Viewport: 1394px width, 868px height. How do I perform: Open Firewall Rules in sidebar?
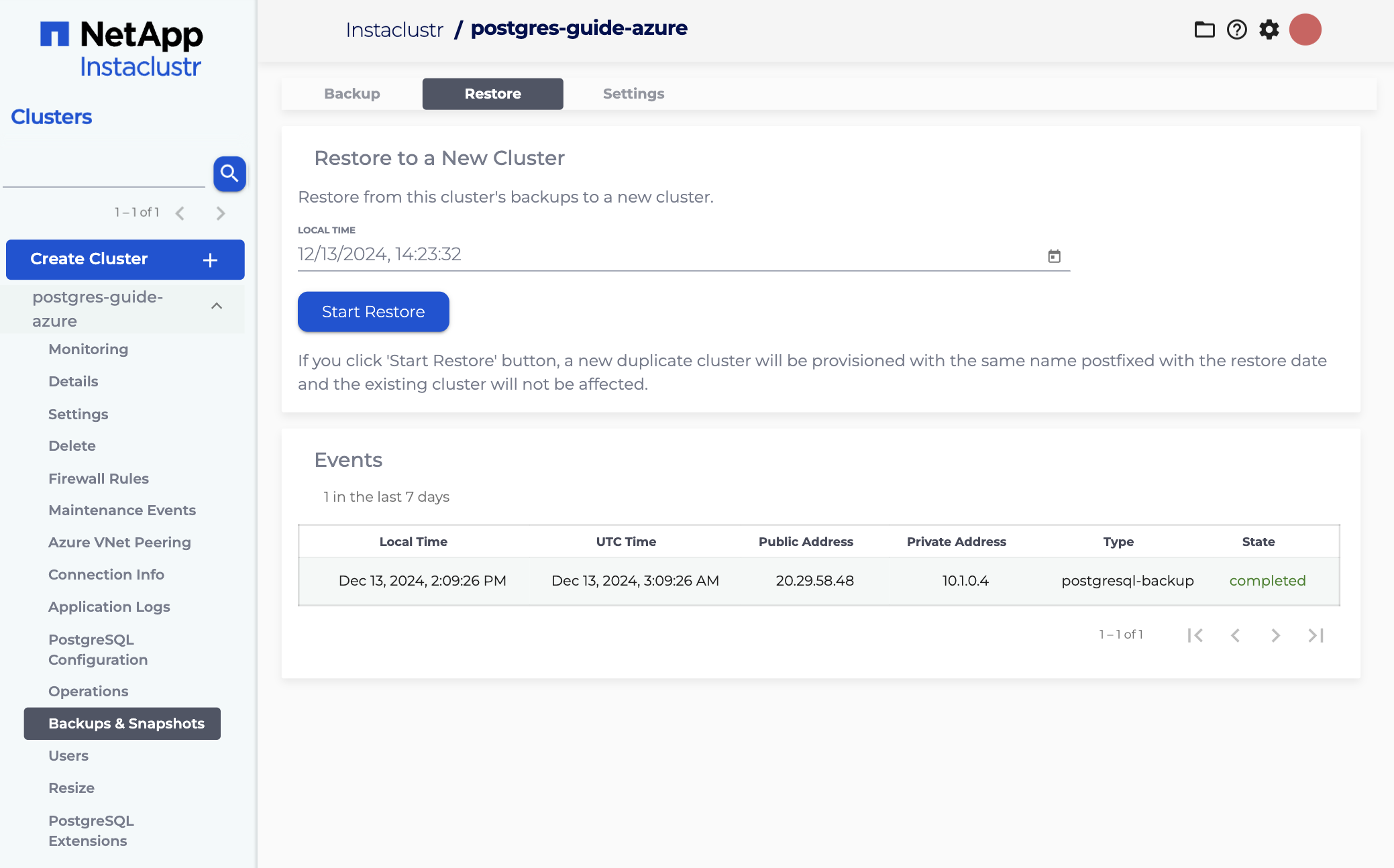click(x=99, y=478)
